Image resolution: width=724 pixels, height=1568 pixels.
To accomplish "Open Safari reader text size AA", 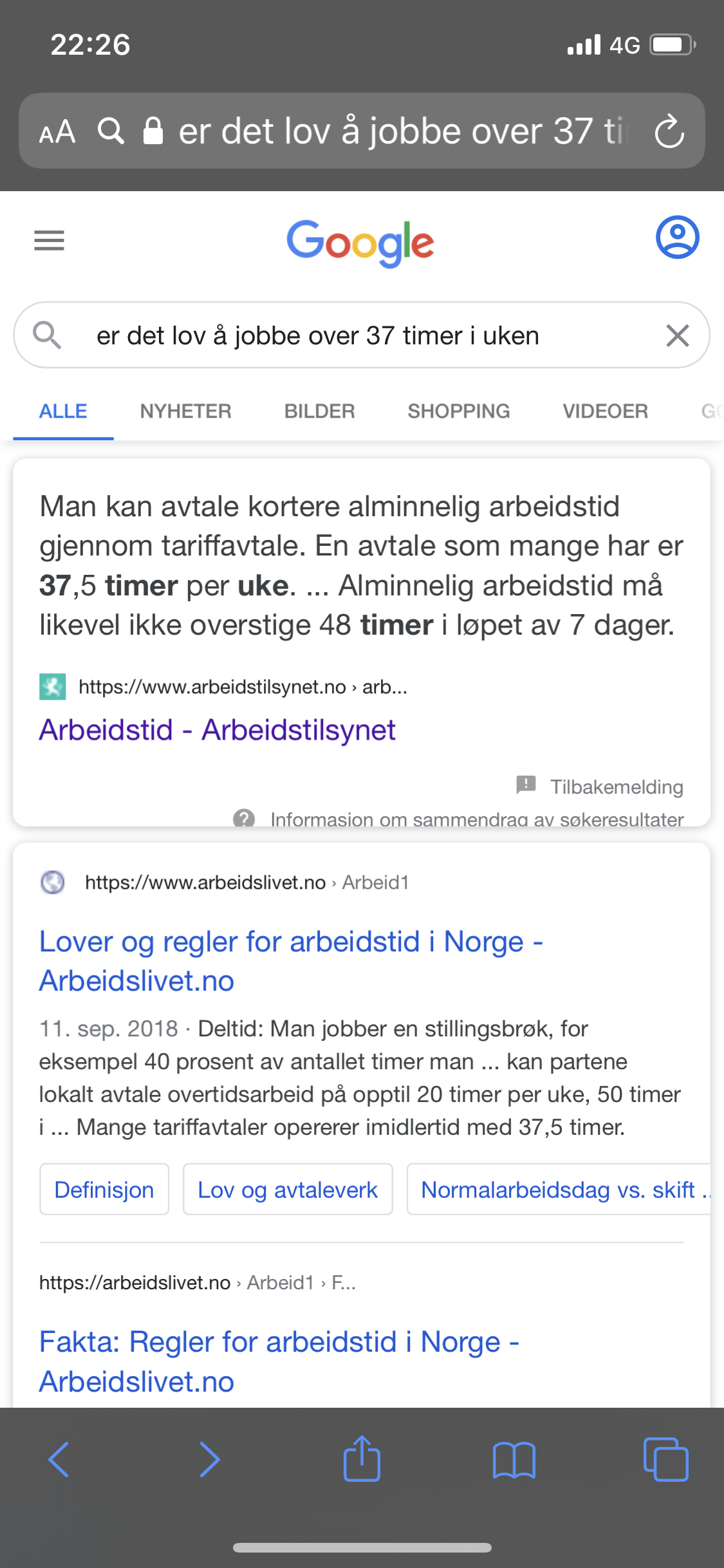I will [57, 132].
